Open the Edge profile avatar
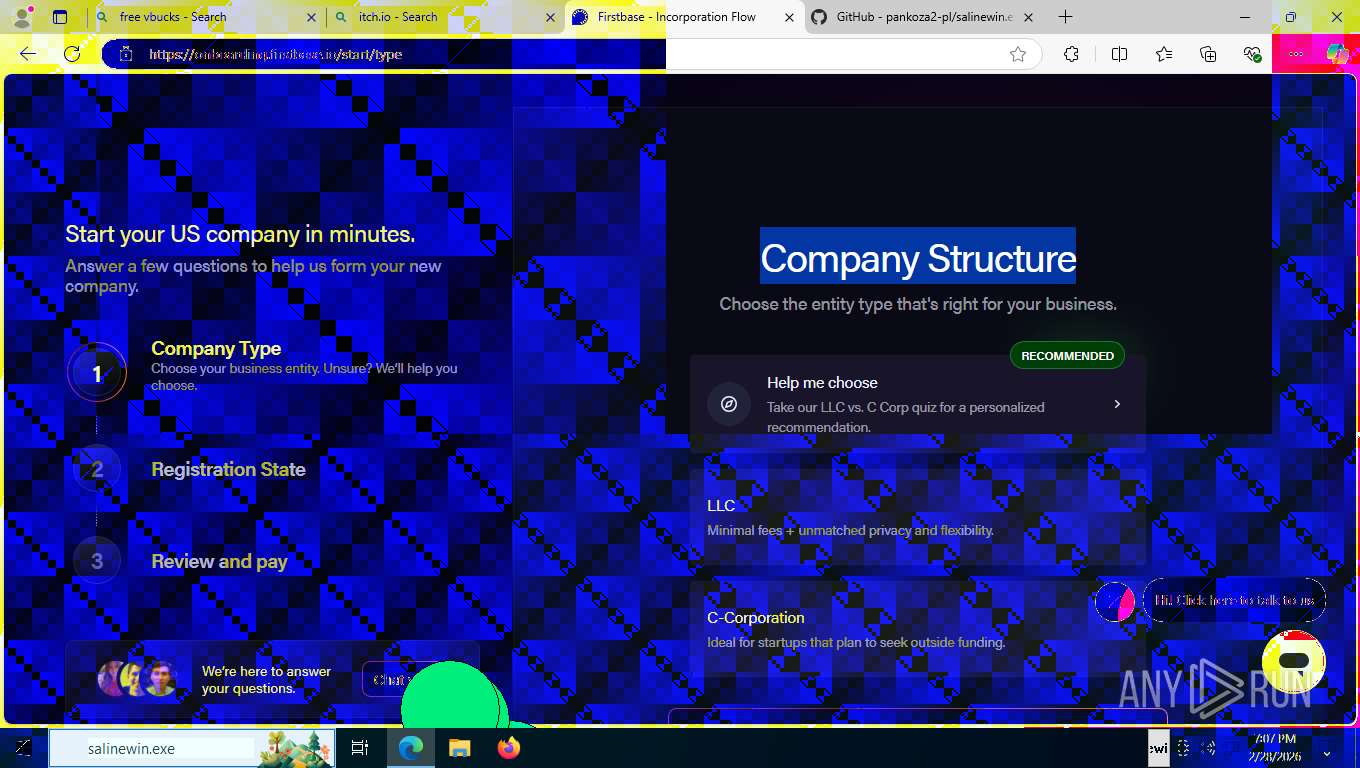The height and width of the screenshot is (768, 1360). coord(22,17)
